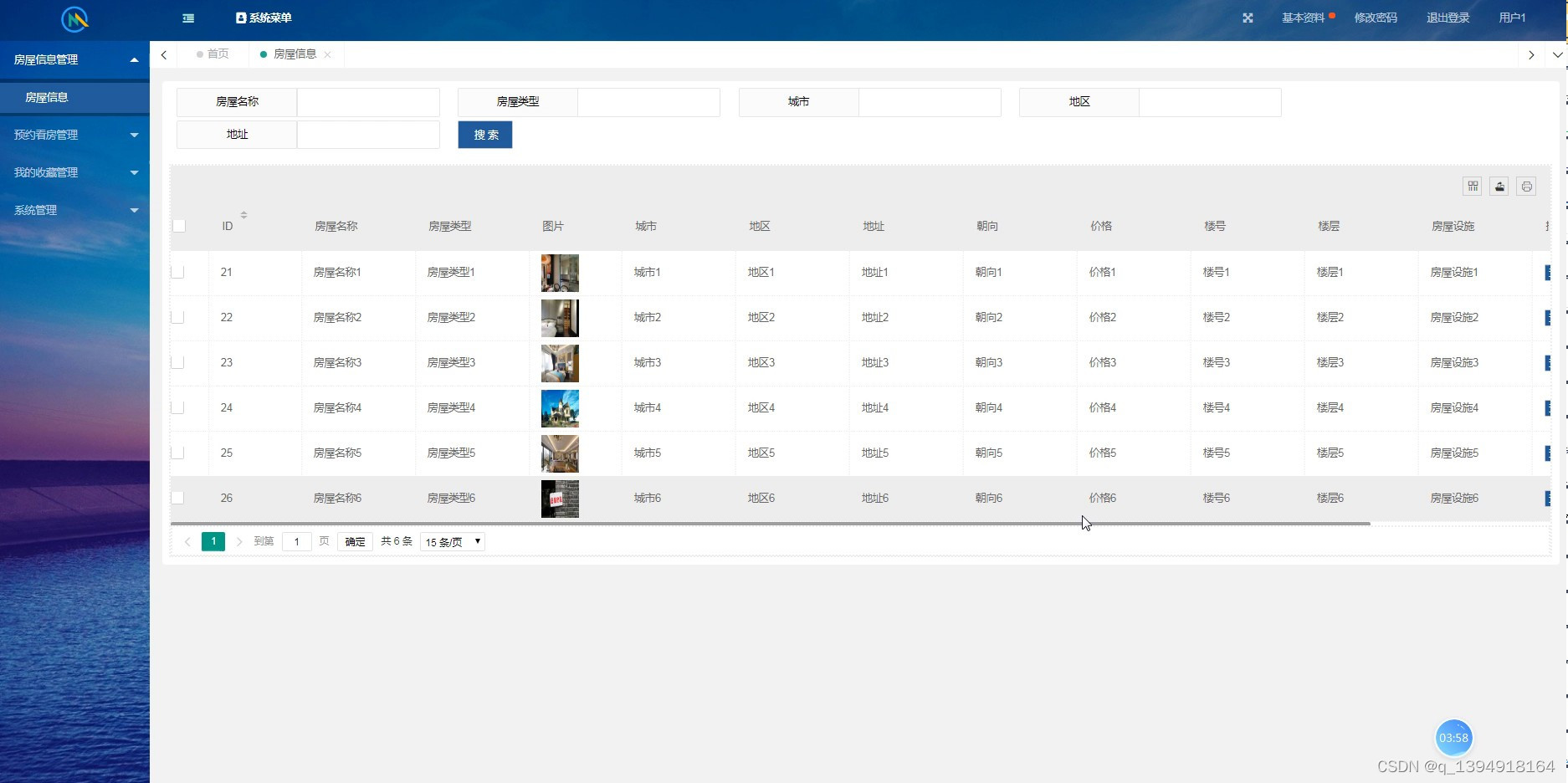Viewport: 1568px width, 783px height.
Task: Go to next page arrow
Action: (239, 542)
